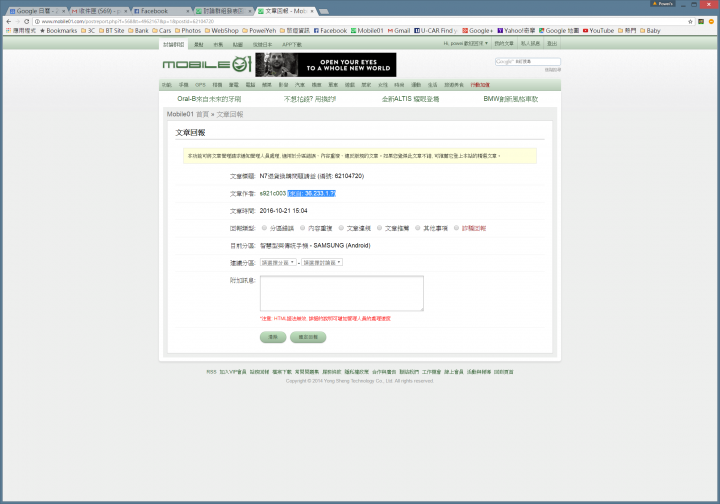
Task: Switch to the 討論群組發表區 browser tab
Action: click(222, 11)
